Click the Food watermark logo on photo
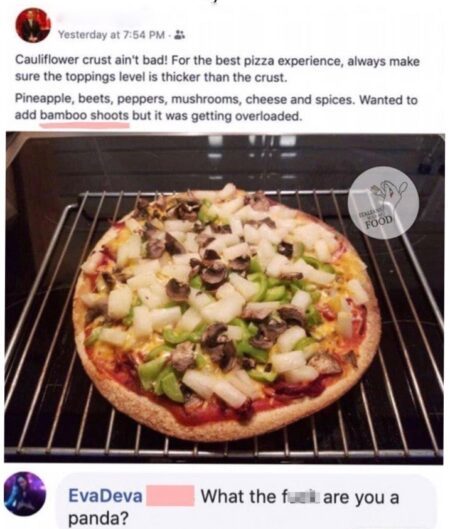 tap(384, 203)
